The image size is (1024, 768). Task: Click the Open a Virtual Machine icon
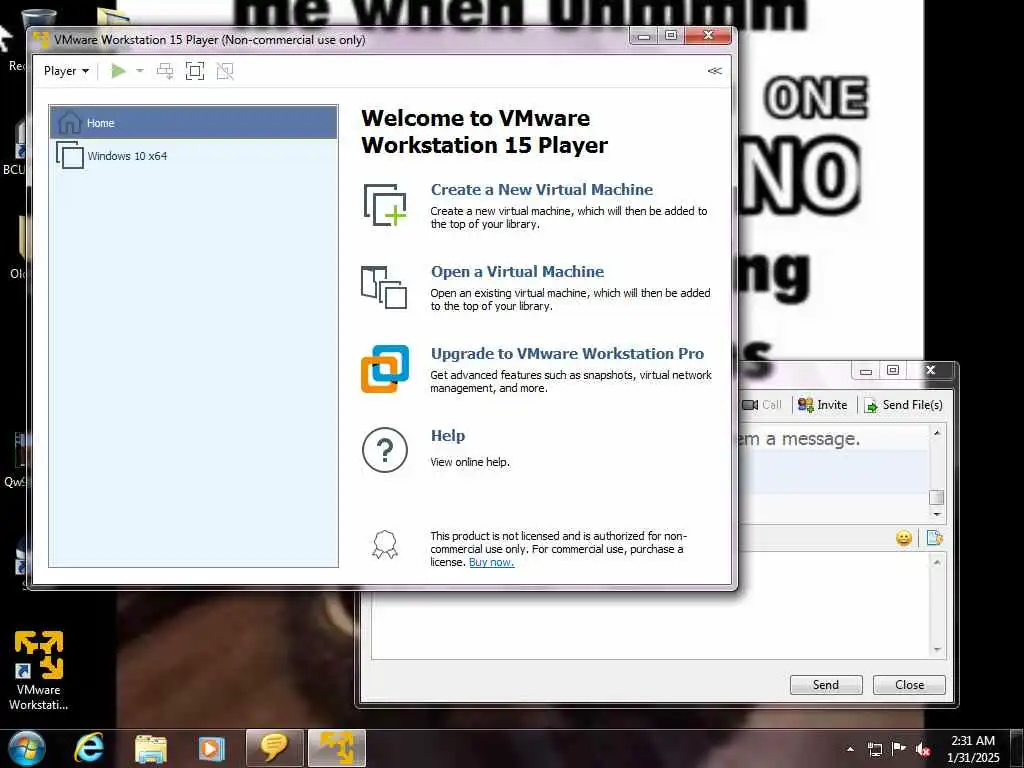coord(384,287)
